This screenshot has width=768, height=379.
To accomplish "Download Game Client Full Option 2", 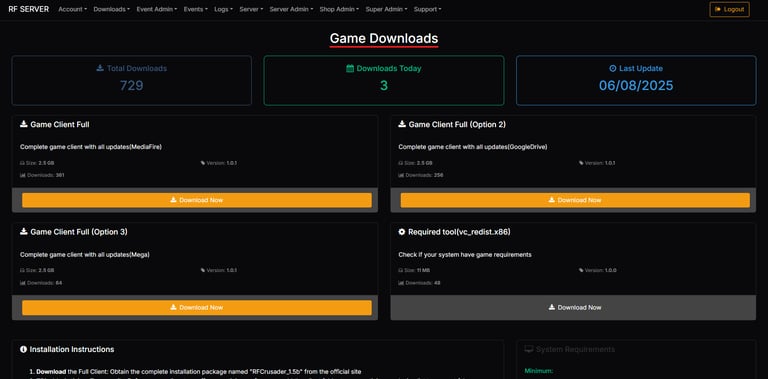I will click(x=575, y=200).
